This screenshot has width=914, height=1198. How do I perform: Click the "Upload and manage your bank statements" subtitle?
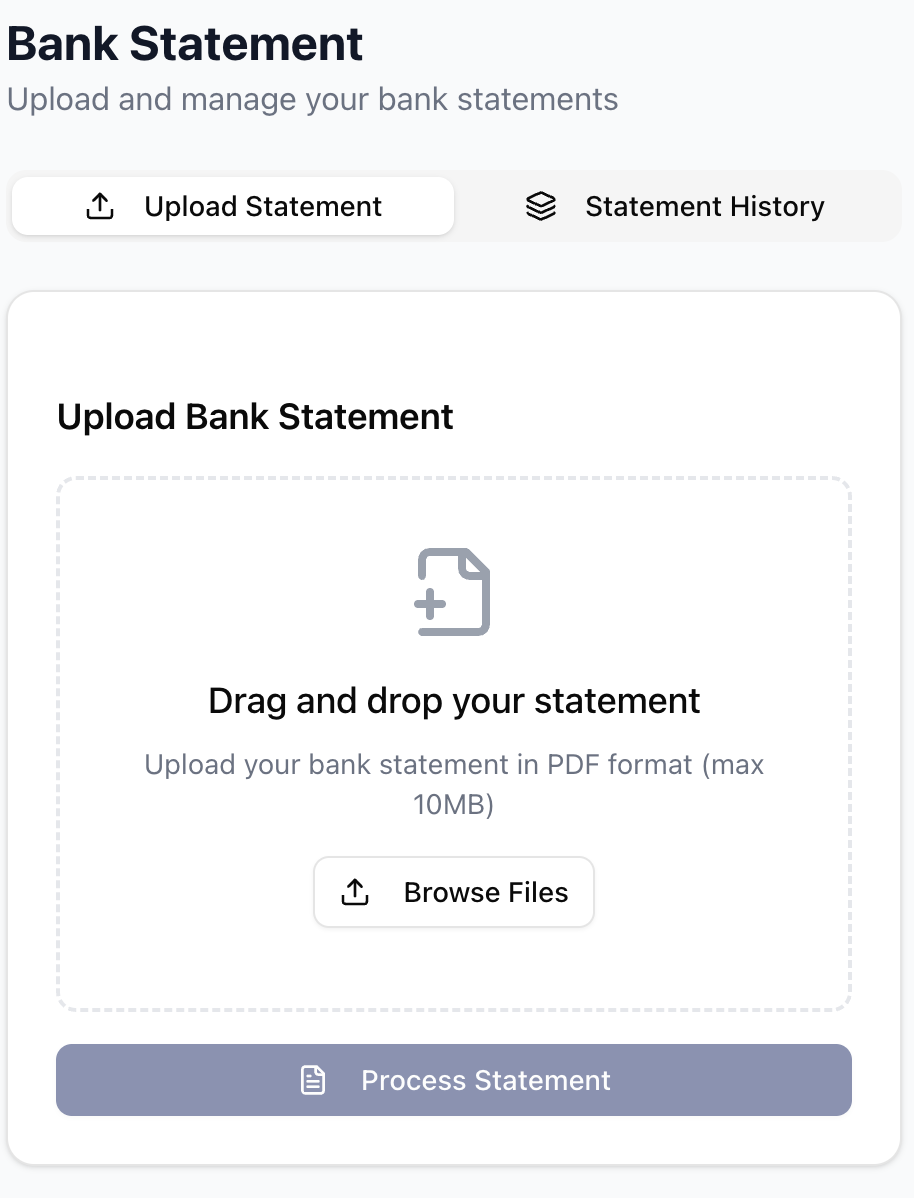[x=313, y=99]
